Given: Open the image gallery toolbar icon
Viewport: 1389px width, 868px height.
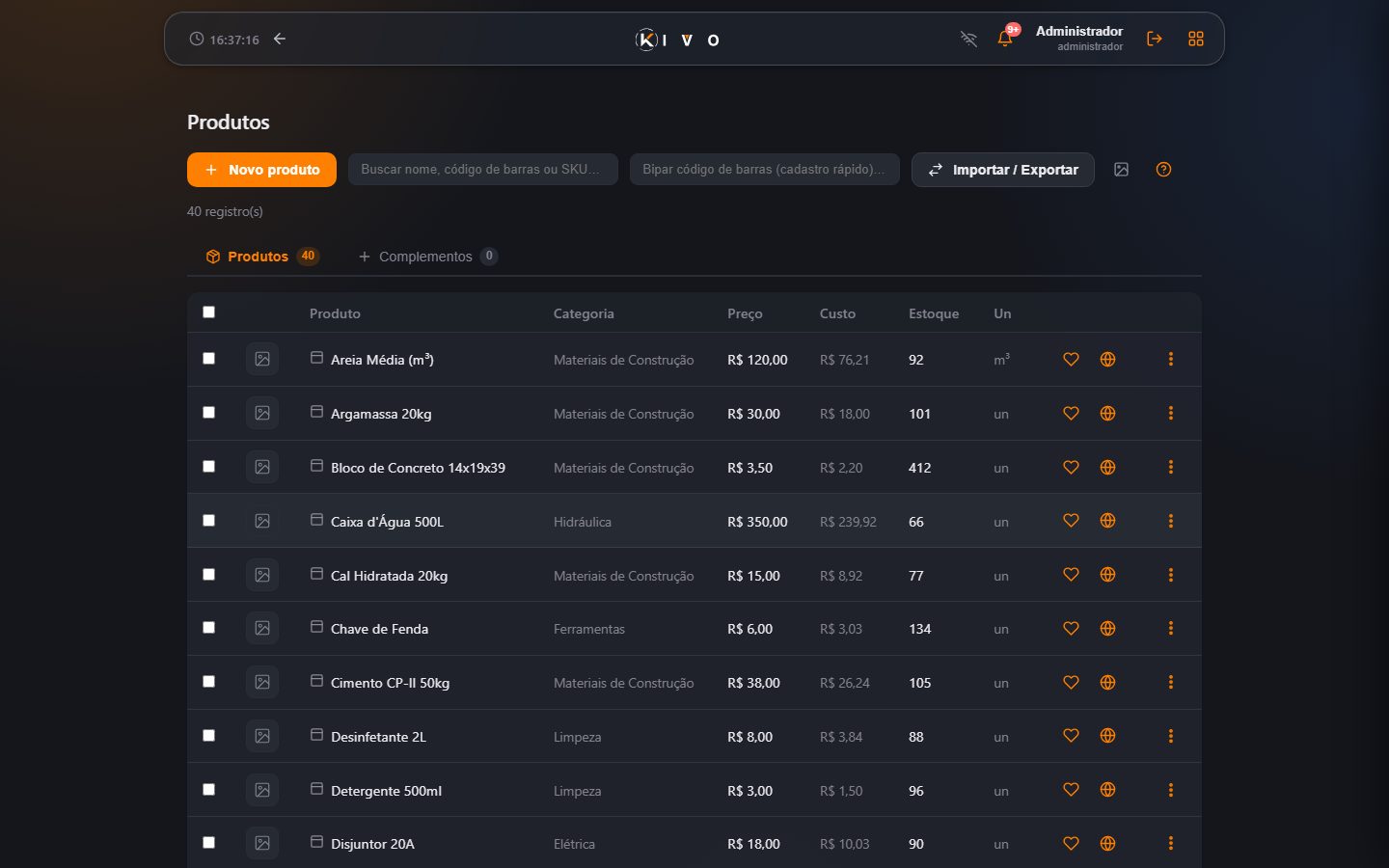Looking at the screenshot, I should (x=1121, y=170).
